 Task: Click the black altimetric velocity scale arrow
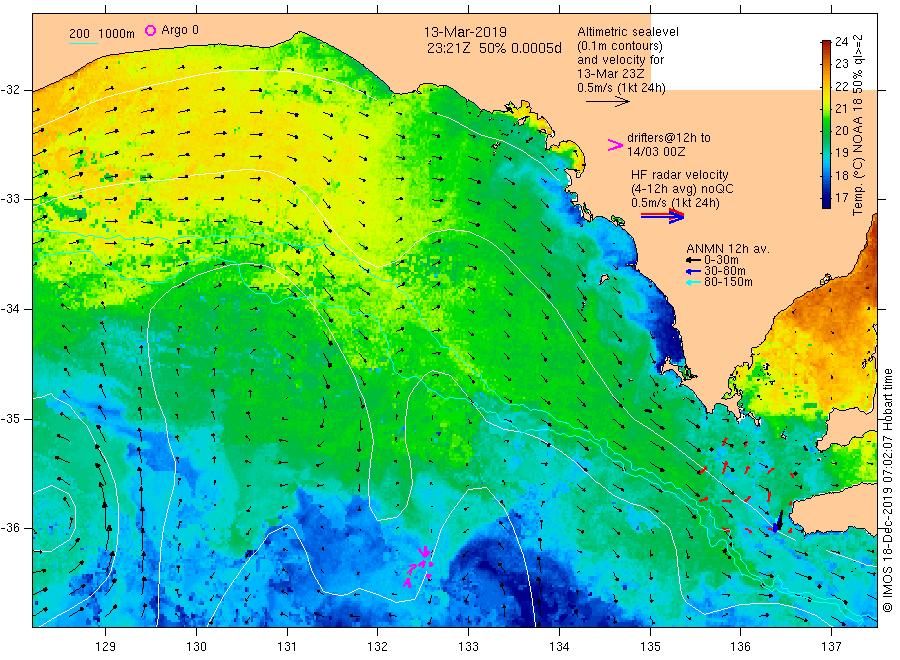[x=607, y=102]
